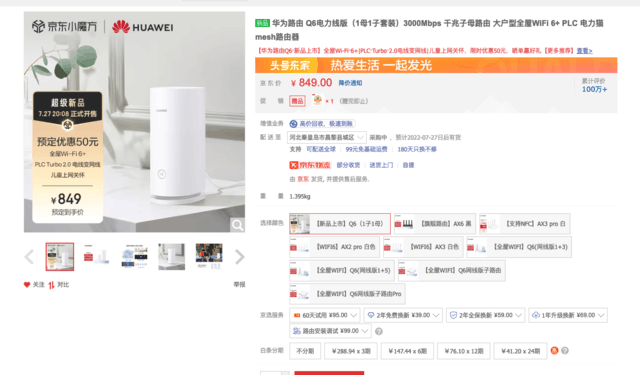Select variant 【全屋WIFI】Q6(网线版1+5)

click(x=342, y=271)
